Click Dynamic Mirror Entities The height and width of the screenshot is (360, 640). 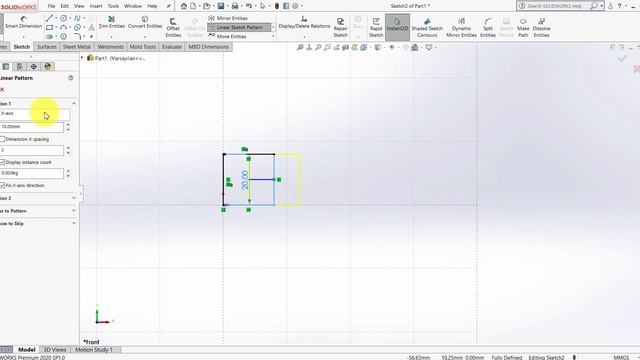[x=461, y=27]
